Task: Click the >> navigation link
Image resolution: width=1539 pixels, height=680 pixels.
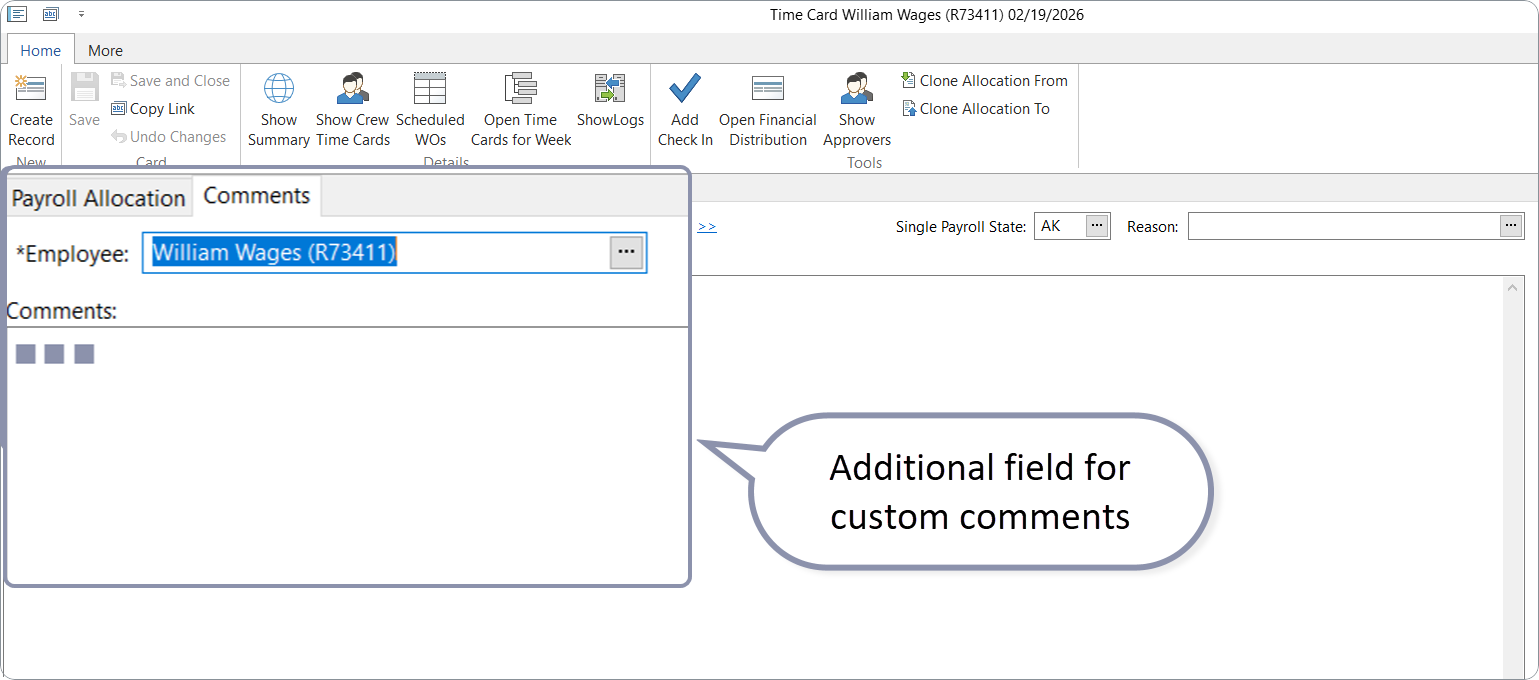Action: [707, 227]
